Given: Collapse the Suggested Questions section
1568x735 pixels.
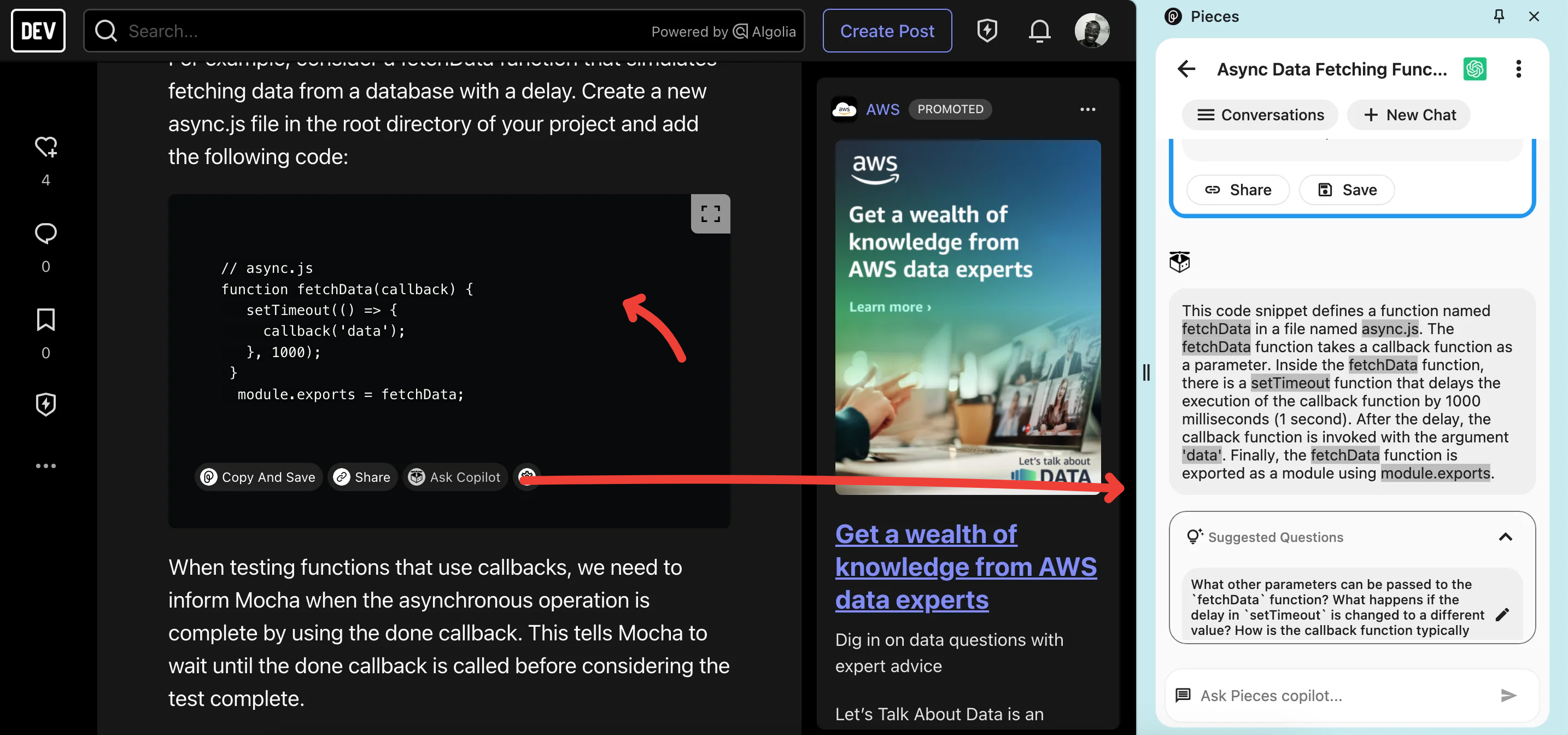Looking at the screenshot, I should [1505, 536].
